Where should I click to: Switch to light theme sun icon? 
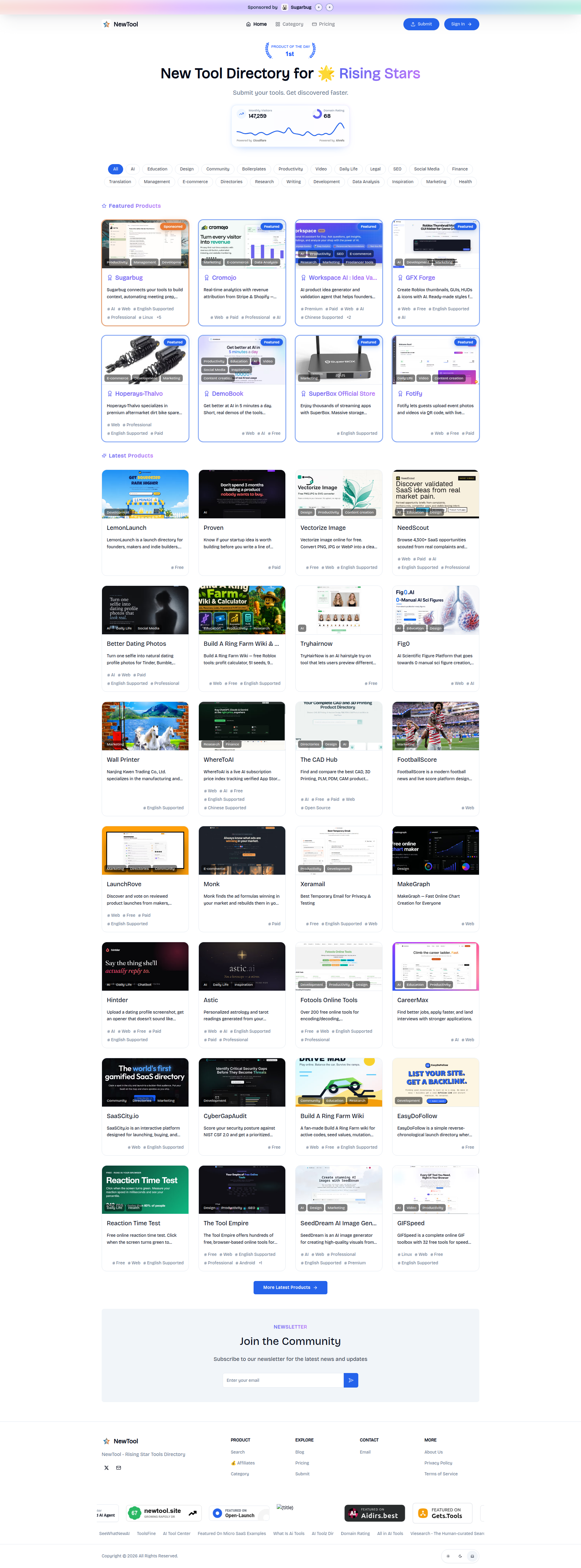pyautogui.click(x=448, y=1556)
